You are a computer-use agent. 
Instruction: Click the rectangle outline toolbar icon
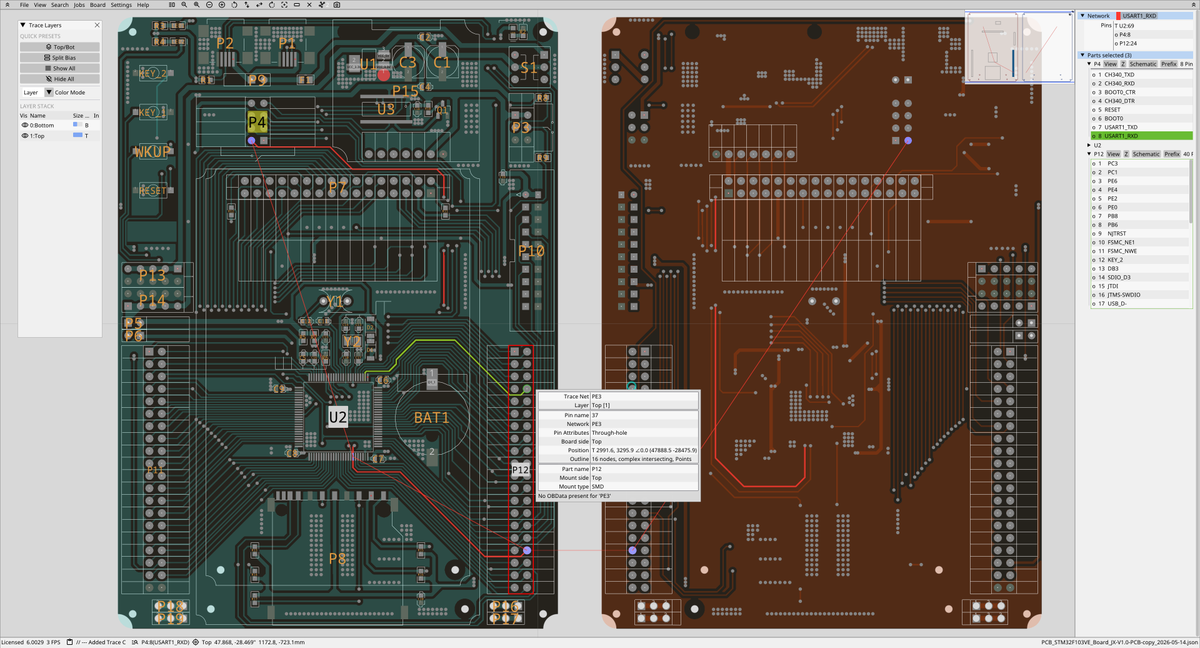[297, 5]
